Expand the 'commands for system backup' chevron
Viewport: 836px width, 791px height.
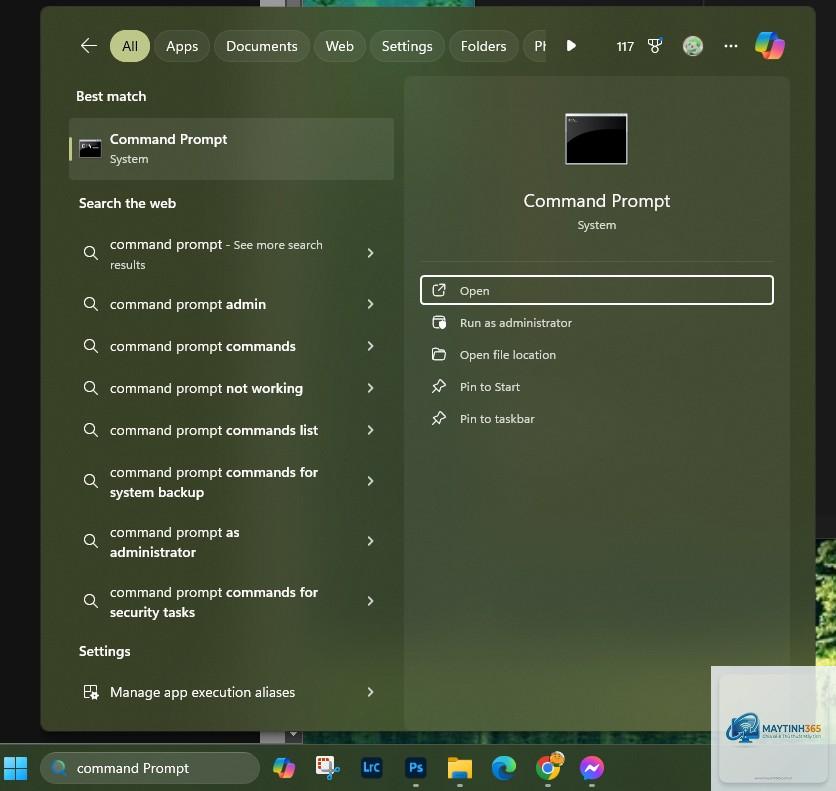[x=371, y=481]
